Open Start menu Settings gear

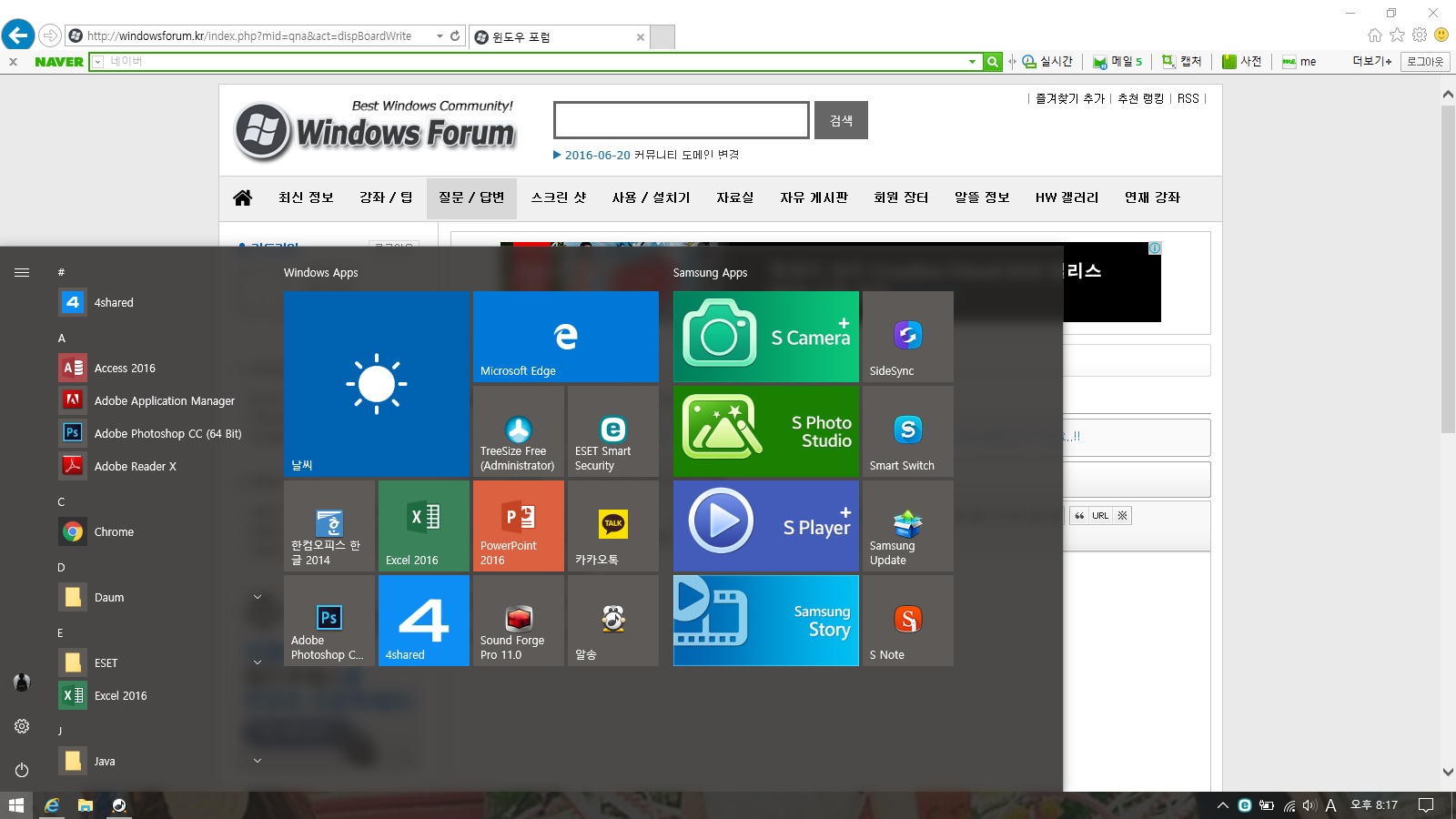click(22, 726)
